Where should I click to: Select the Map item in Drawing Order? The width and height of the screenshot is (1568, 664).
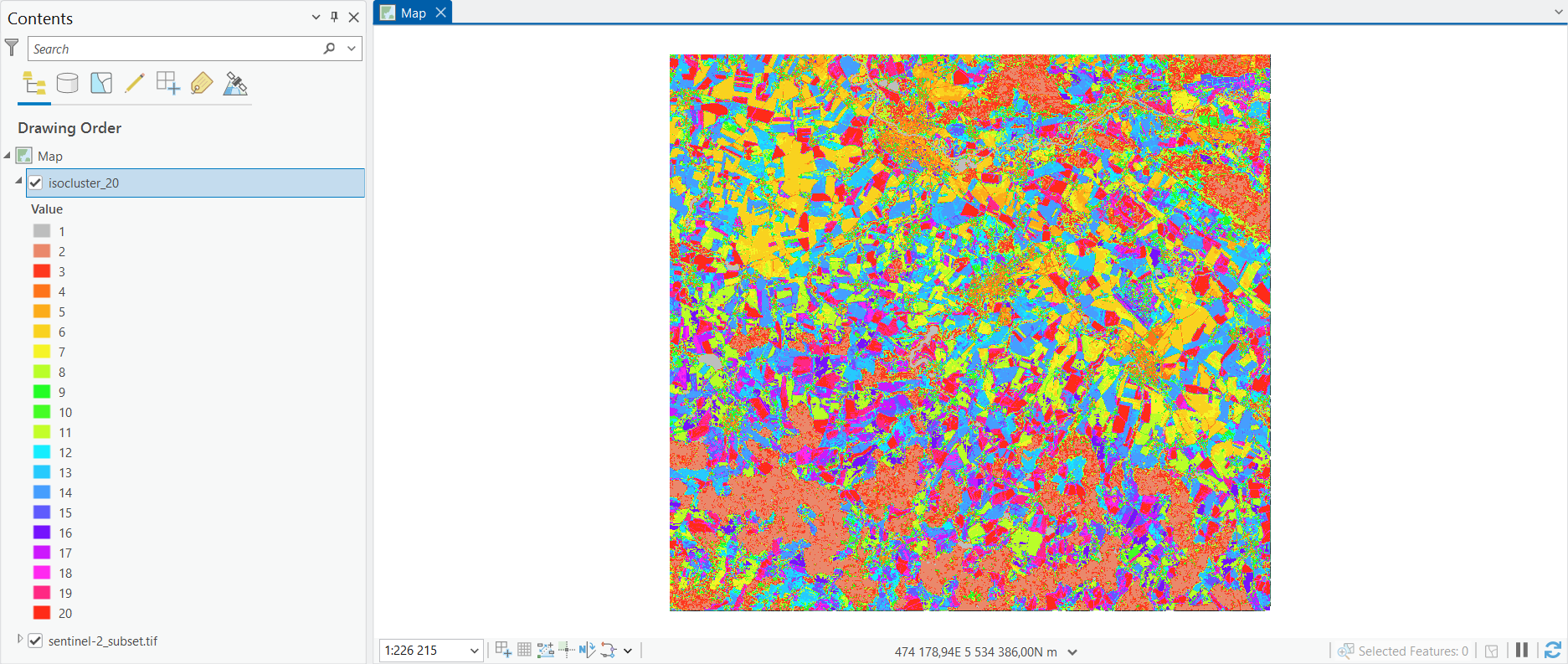coord(50,156)
